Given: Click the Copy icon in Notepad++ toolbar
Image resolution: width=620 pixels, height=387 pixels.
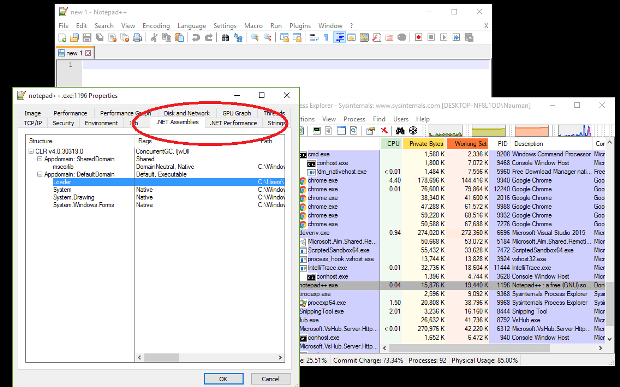Looking at the screenshot, I should [x=166, y=38].
